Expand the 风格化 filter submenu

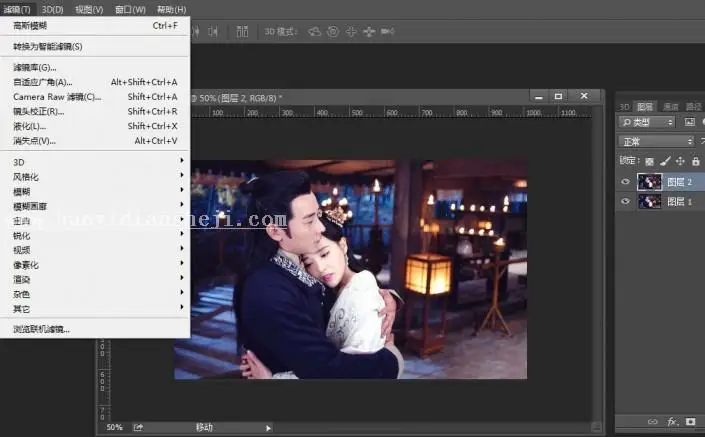point(95,177)
